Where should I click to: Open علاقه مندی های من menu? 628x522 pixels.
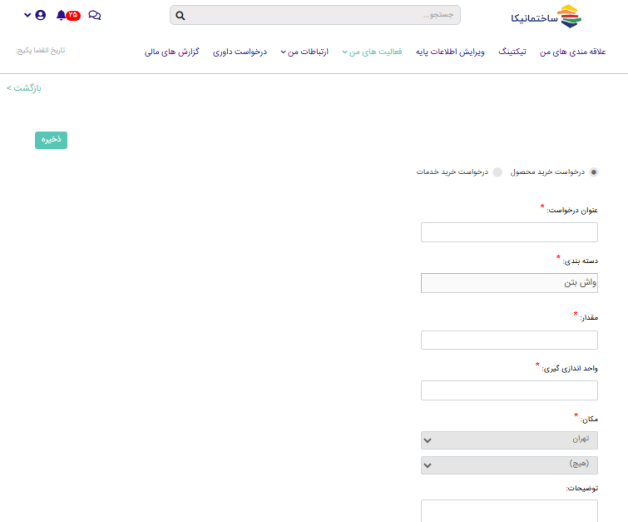coord(572,52)
